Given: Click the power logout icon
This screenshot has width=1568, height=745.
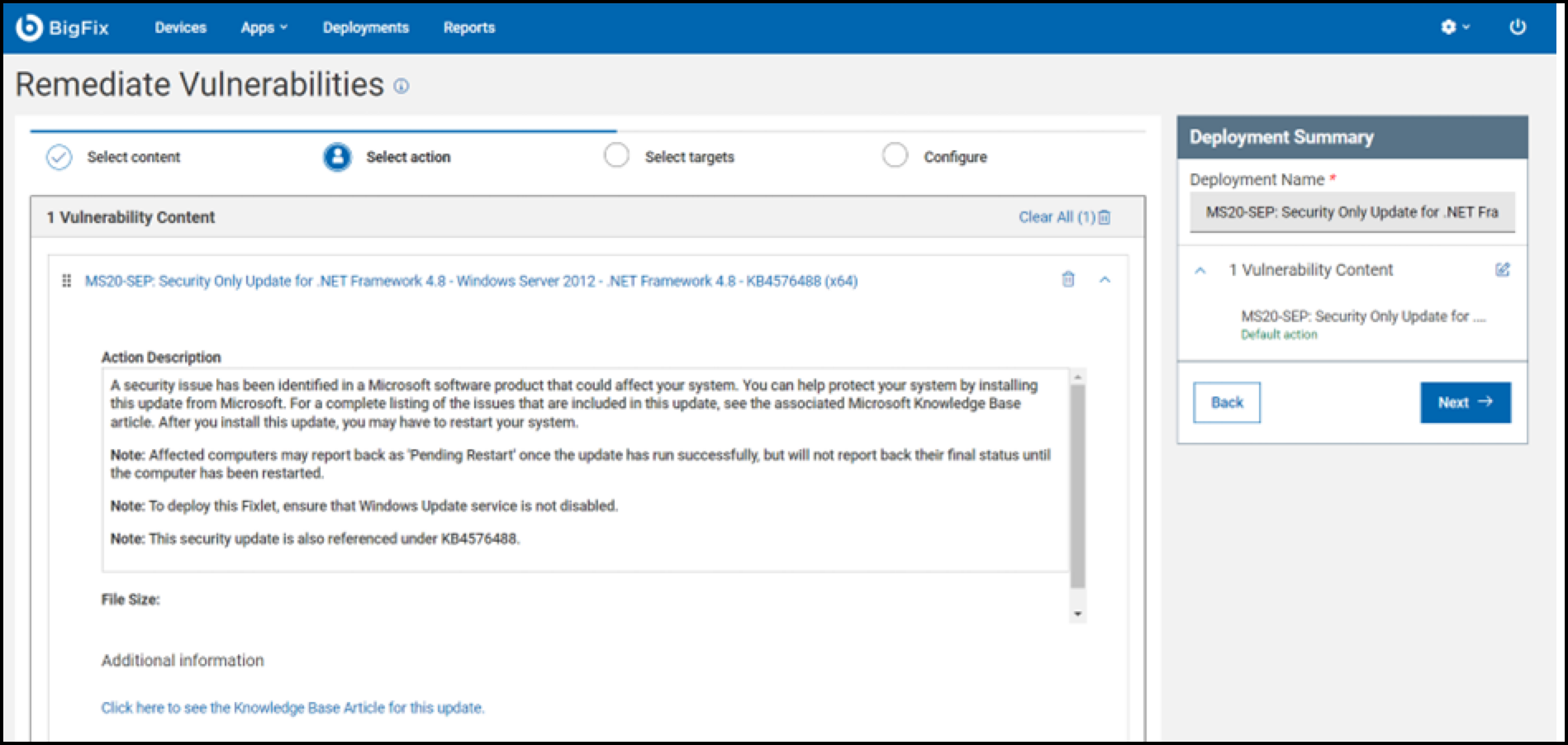Looking at the screenshot, I should (1518, 27).
